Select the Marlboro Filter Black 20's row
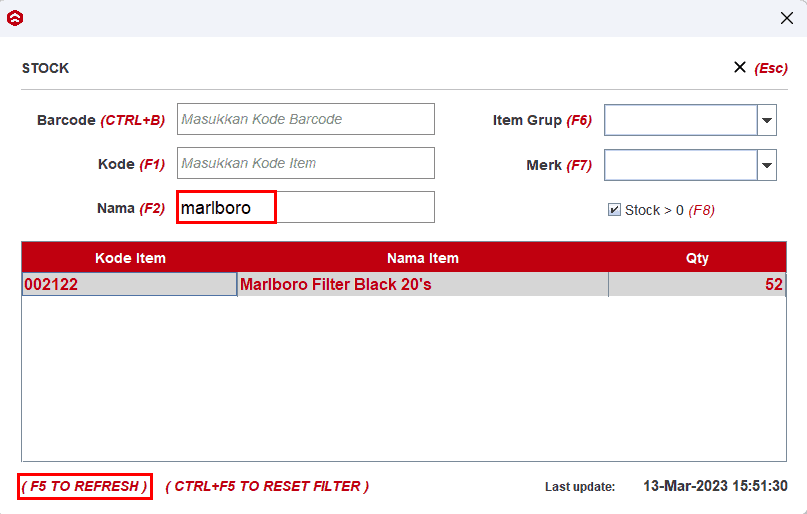The image size is (807, 514). 422,285
